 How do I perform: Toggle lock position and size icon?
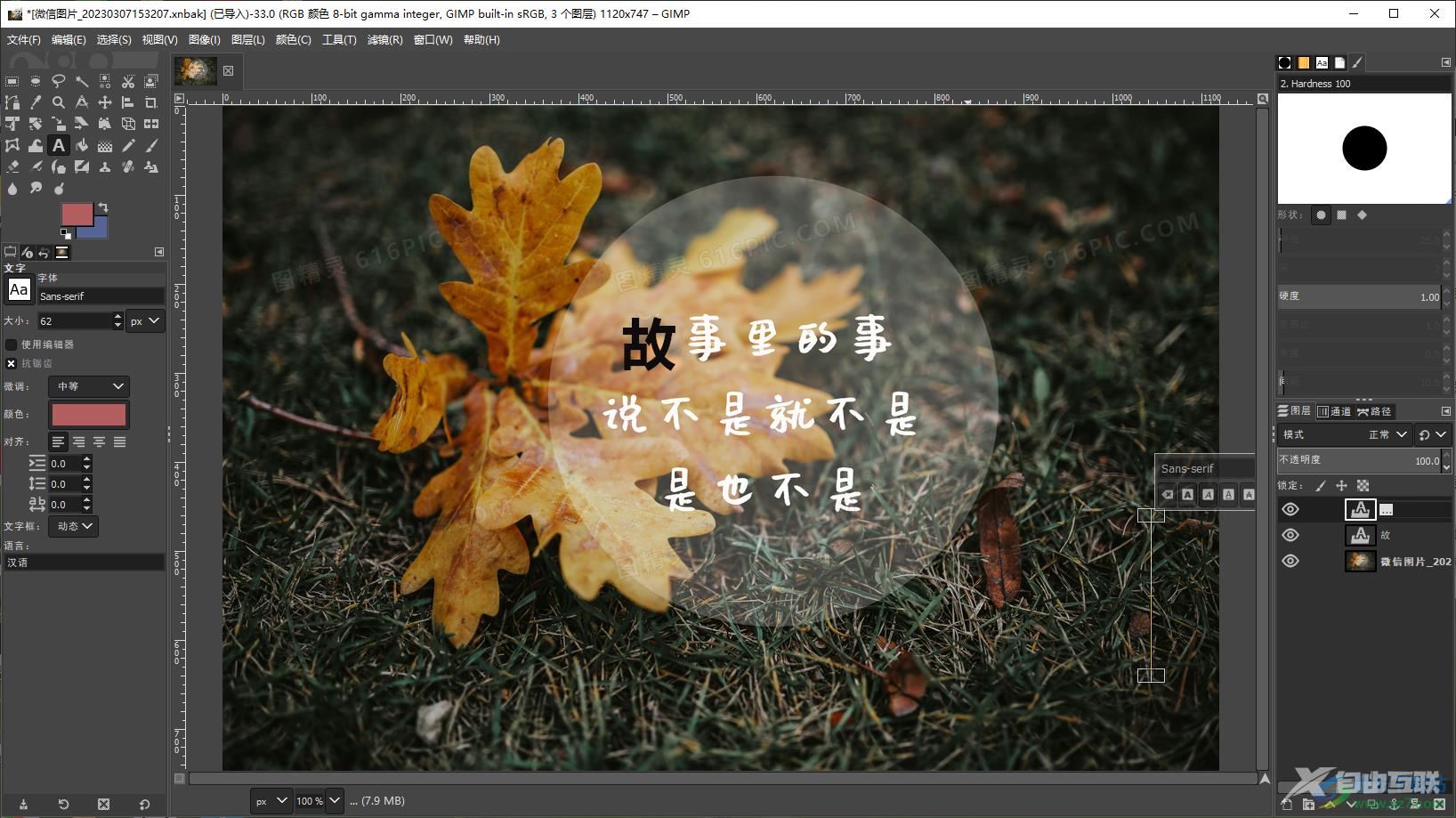click(1341, 485)
